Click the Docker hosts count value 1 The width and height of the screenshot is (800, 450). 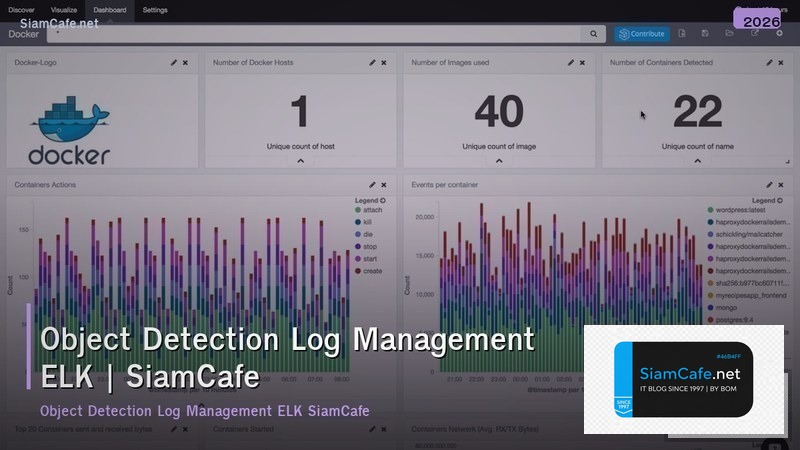tap(300, 111)
